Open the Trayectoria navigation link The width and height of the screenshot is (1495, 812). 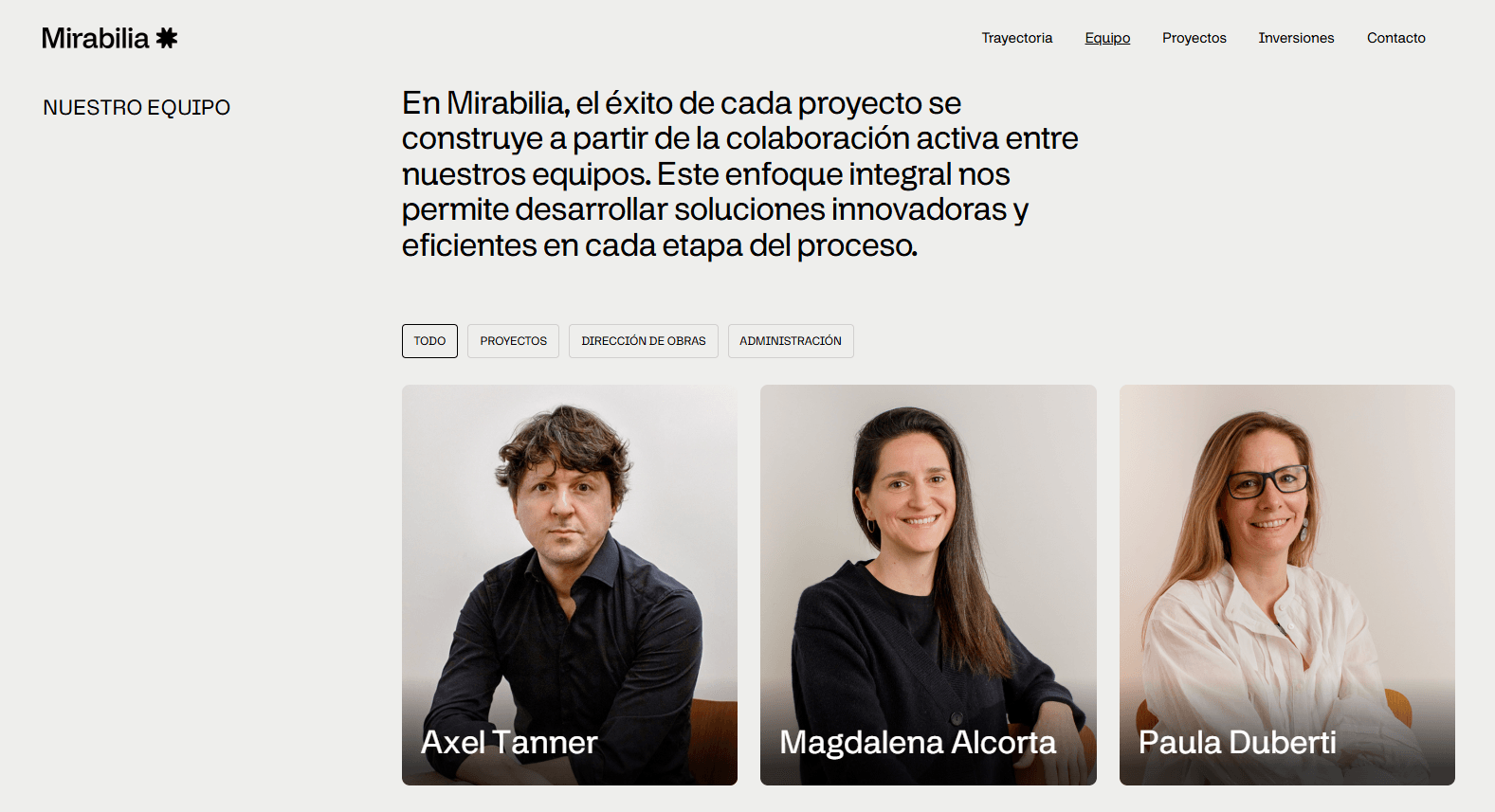pyautogui.click(x=1016, y=38)
